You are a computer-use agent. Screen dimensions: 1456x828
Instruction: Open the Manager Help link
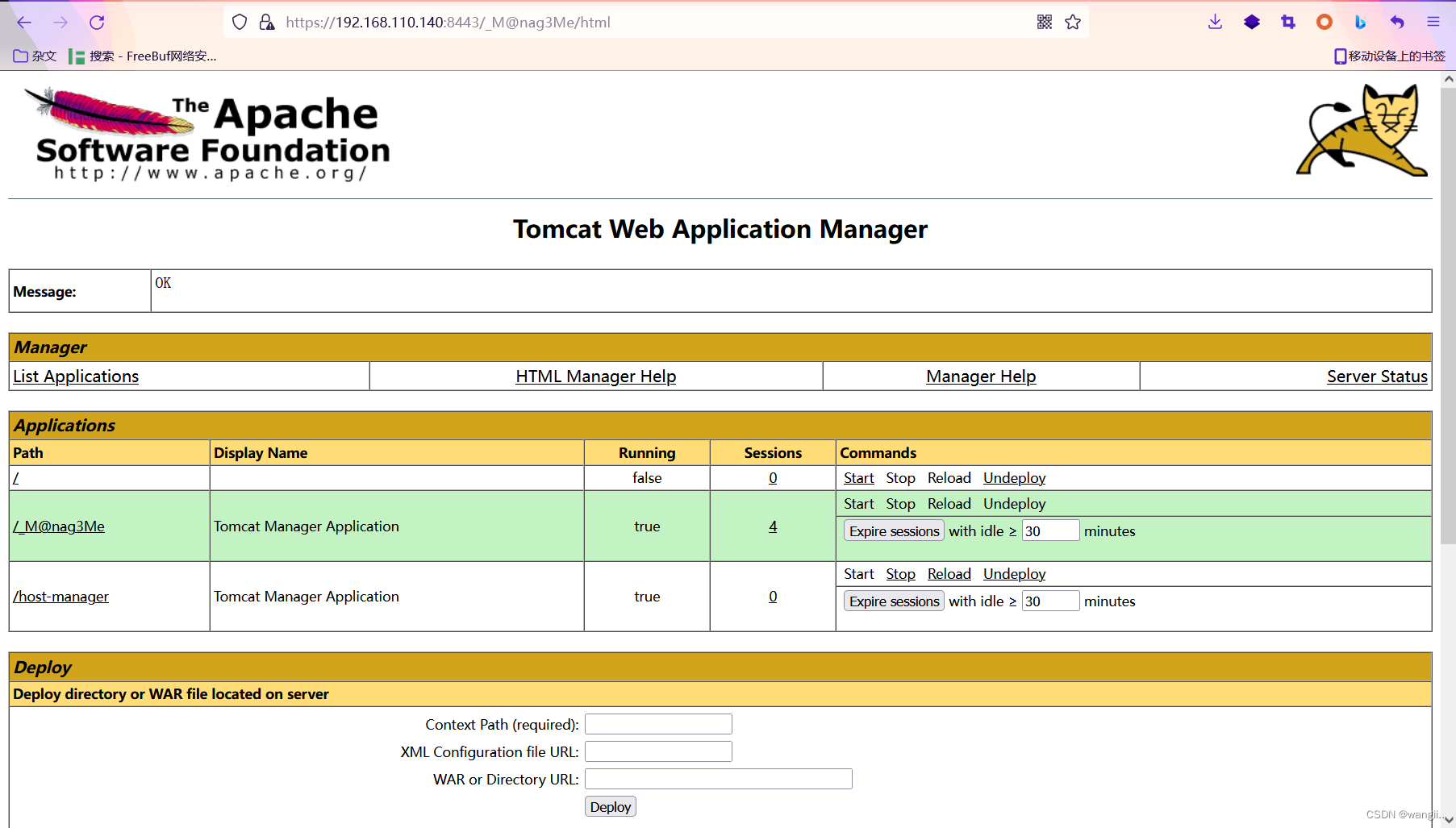pyautogui.click(x=981, y=377)
